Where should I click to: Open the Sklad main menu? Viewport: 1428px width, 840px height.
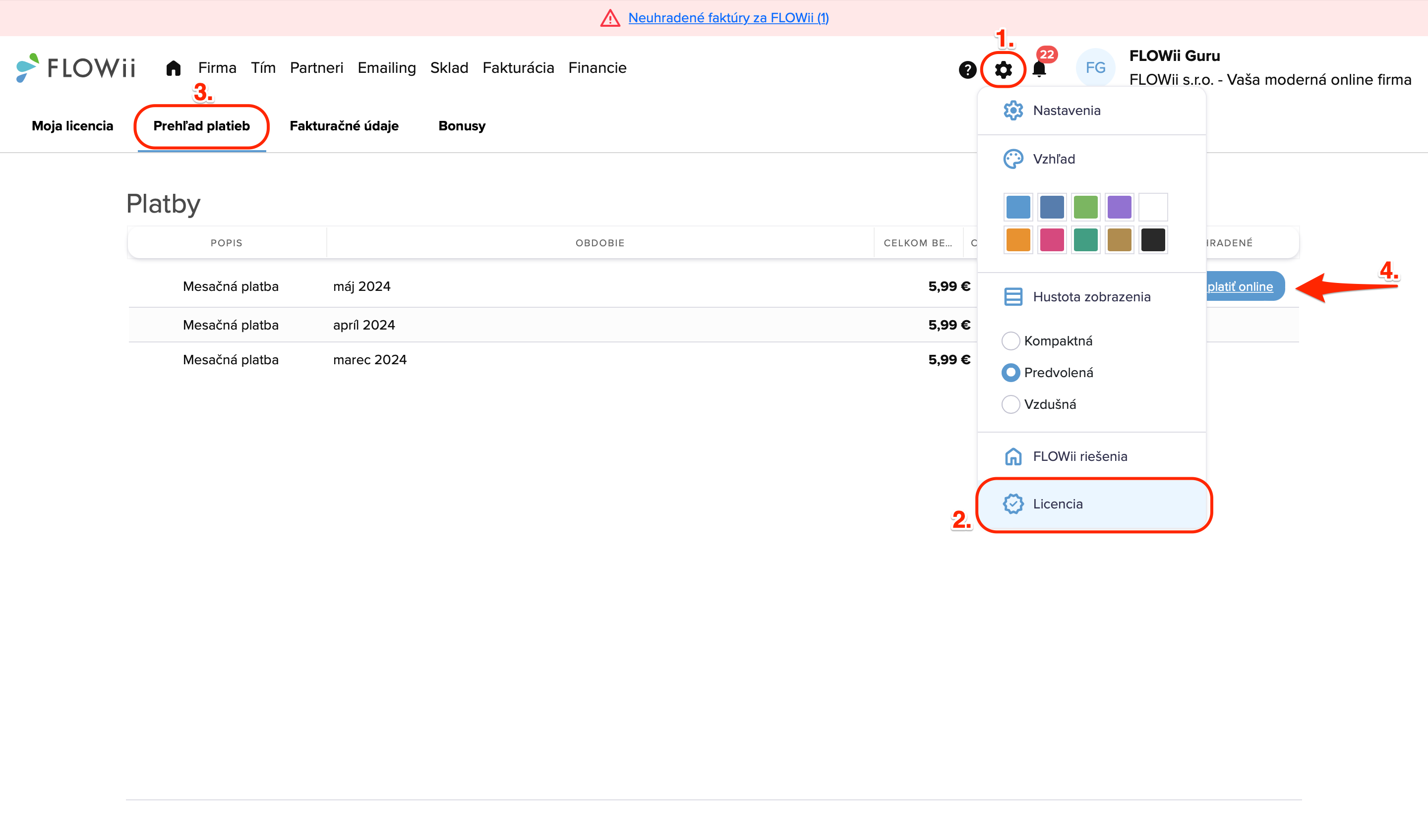coord(449,68)
